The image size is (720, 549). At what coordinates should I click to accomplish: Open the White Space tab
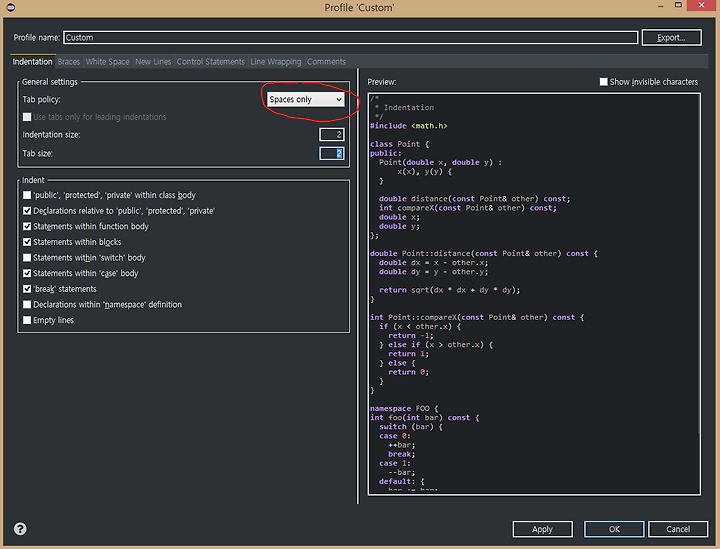point(107,62)
